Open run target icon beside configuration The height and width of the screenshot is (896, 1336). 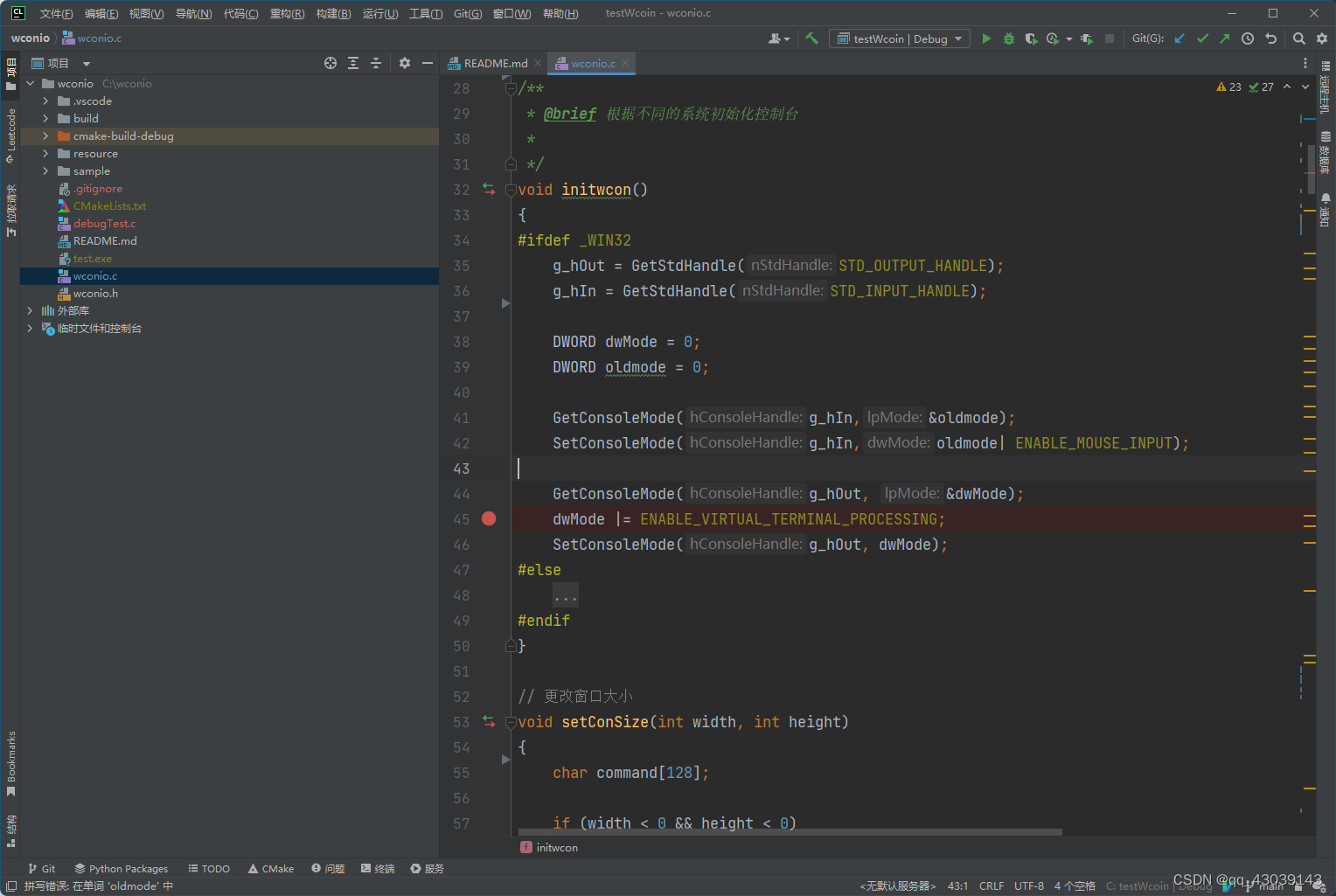(1087, 38)
